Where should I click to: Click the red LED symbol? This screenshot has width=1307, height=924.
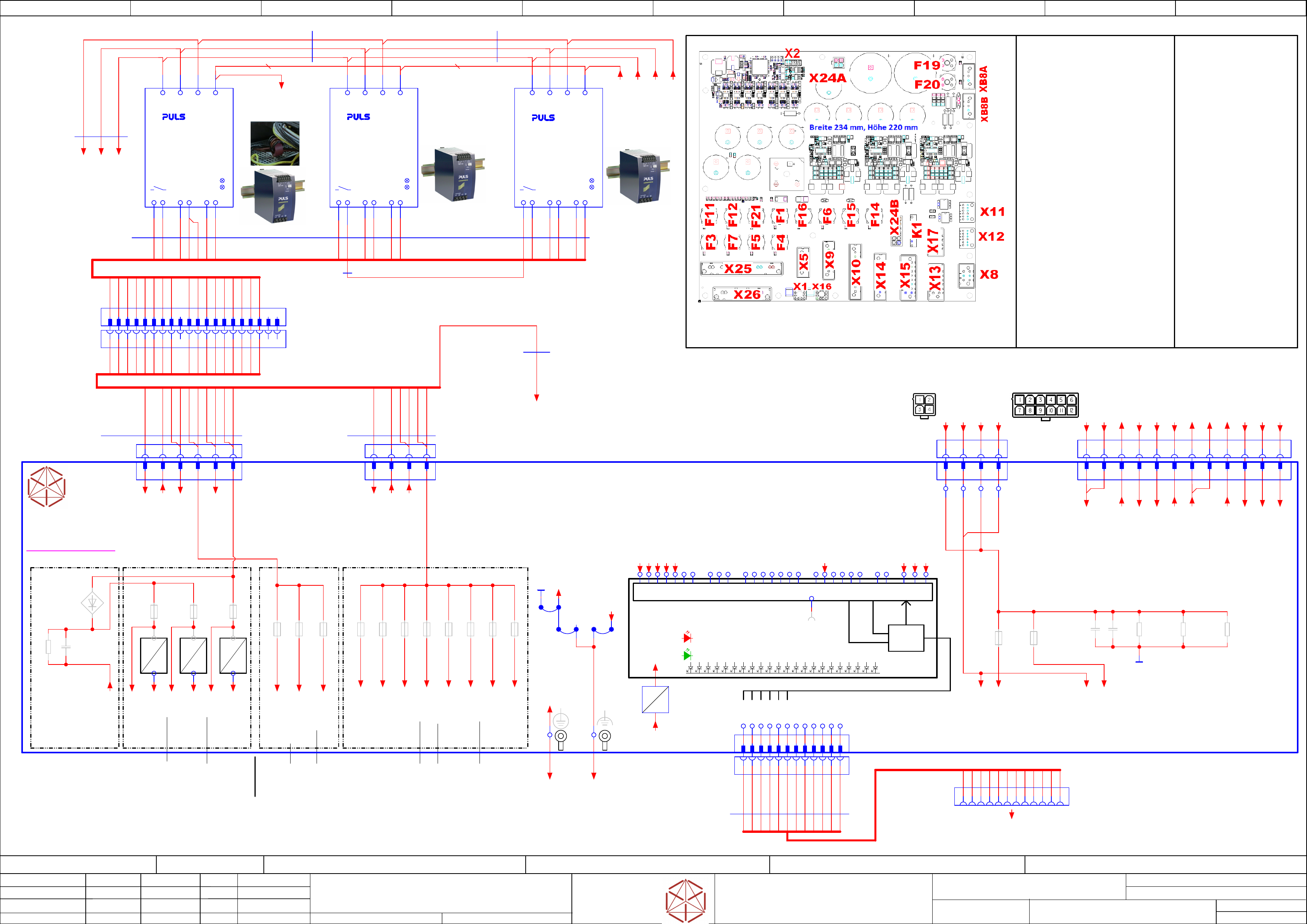[687, 638]
